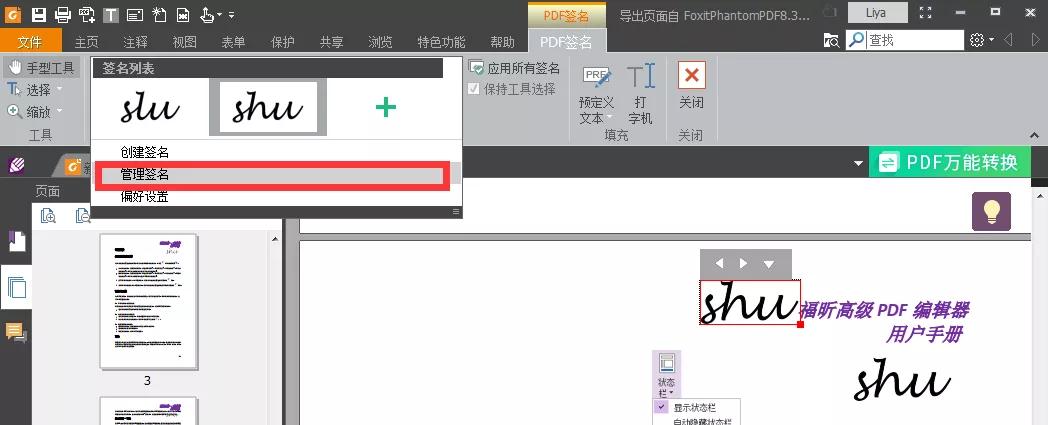This screenshot has height=425, width=1048.
Task: Switch to the 共享 ribbon tab
Action: [332, 42]
